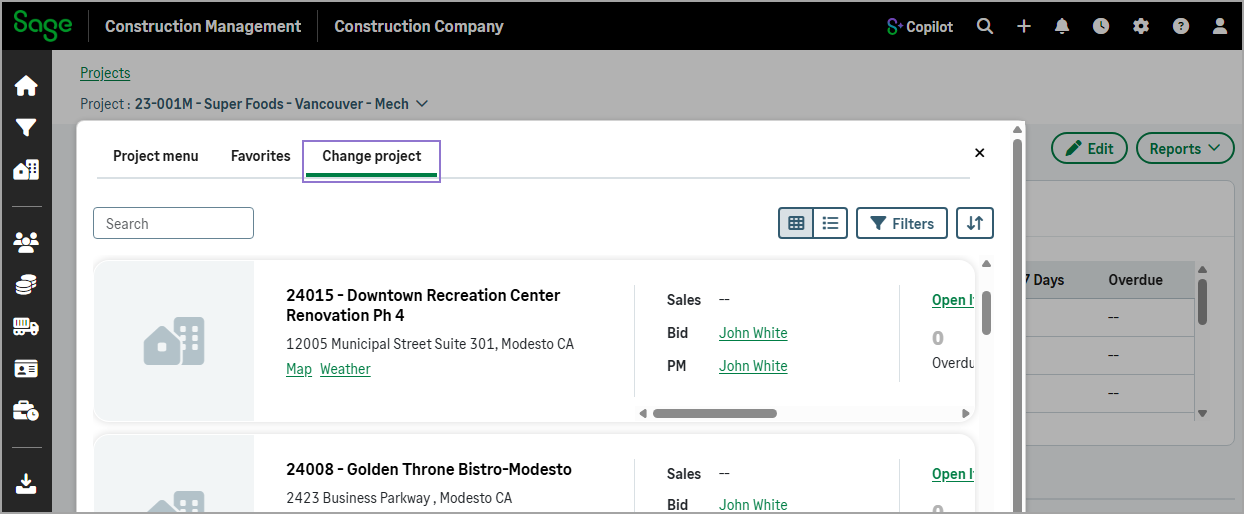The width and height of the screenshot is (1244, 514).
Task: Open Weather link for Downtown Recreation Center
Action: pos(345,369)
